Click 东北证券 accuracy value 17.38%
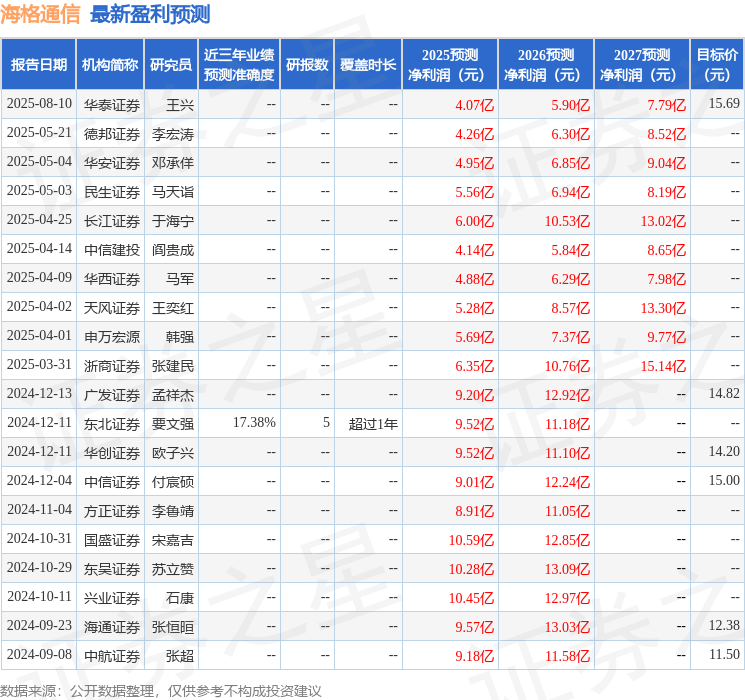This screenshot has height=700, width=745. 254,422
